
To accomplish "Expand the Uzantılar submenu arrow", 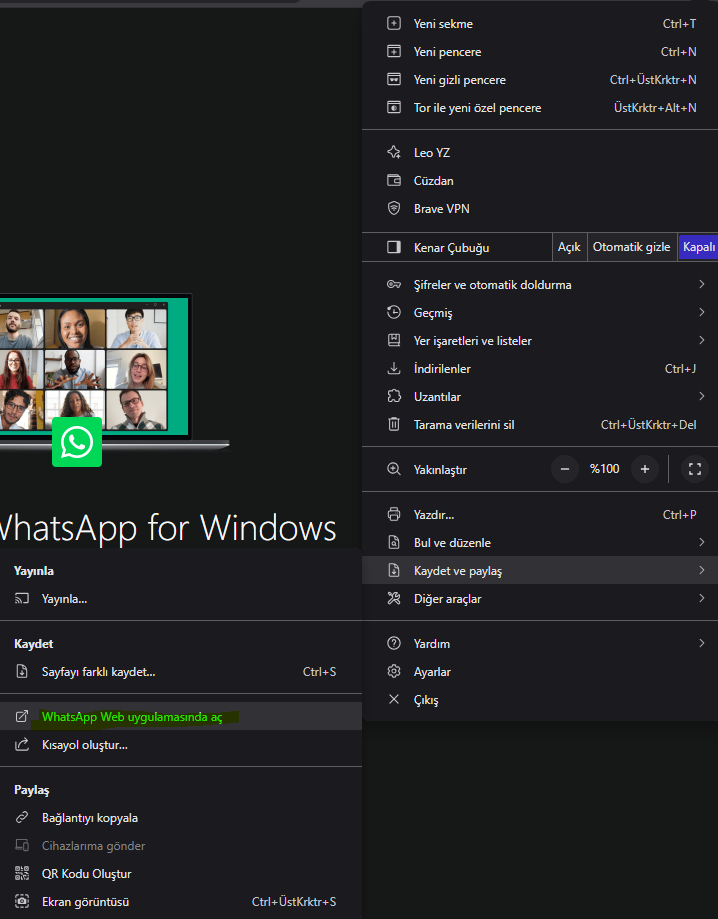I will [702, 396].
